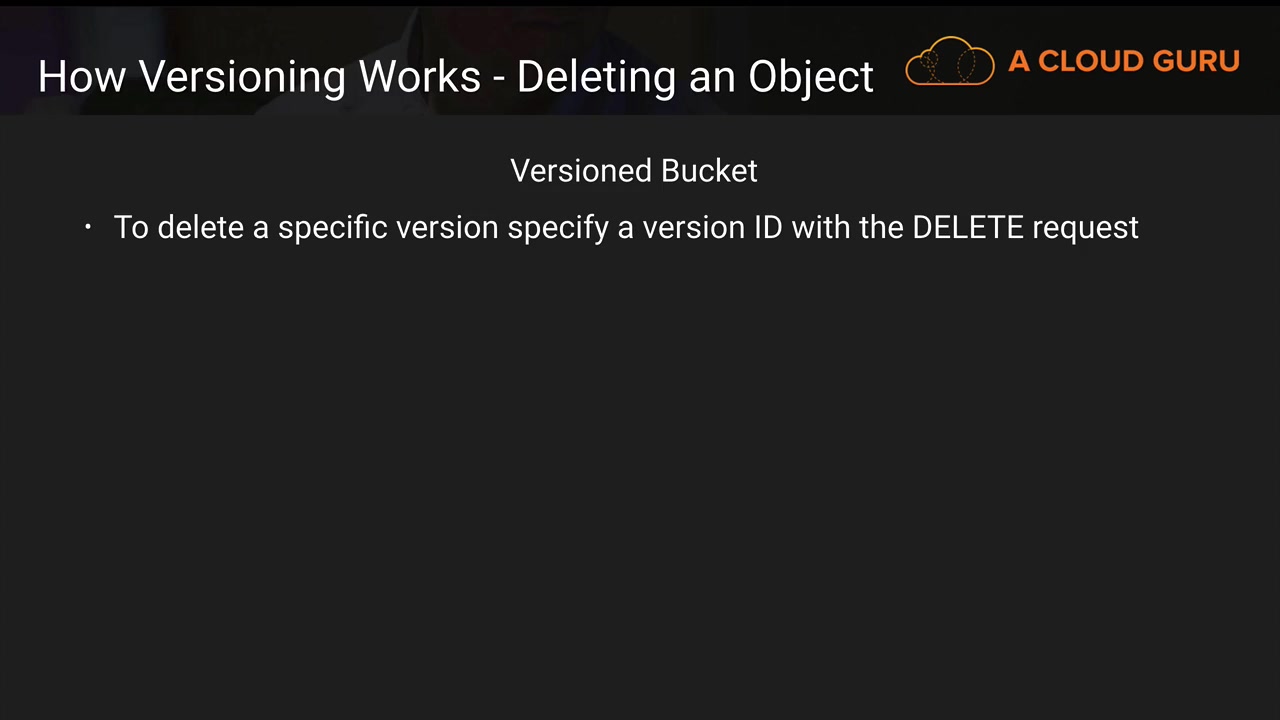This screenshot has width=1280, height=720.
Task: Click the word "GURU" in the logo
Action: pyautogui.click(x=1196, y=62)
